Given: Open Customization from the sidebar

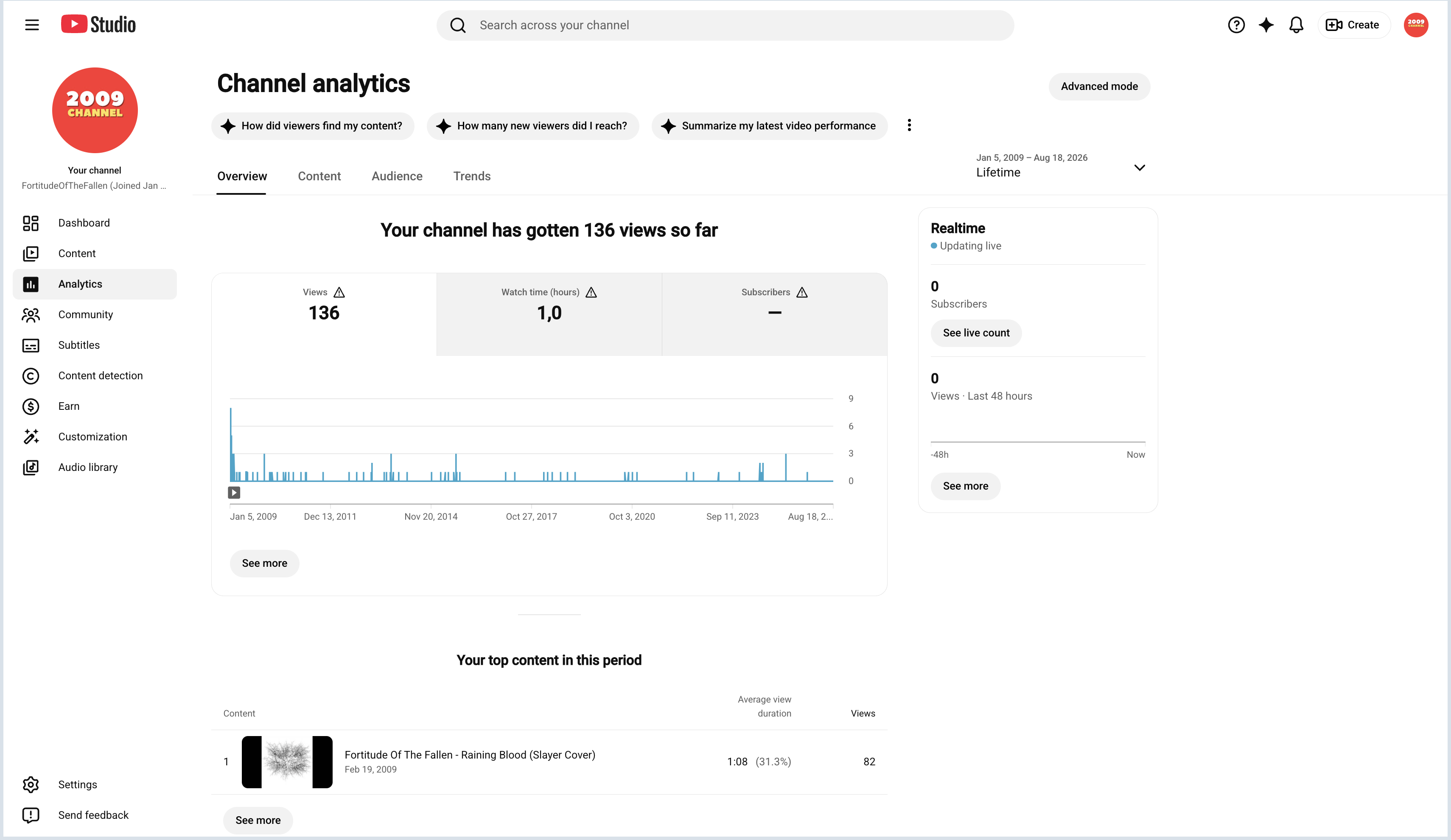Looking at the screenshot, I should pyautogui.click(x=95, y=437).
